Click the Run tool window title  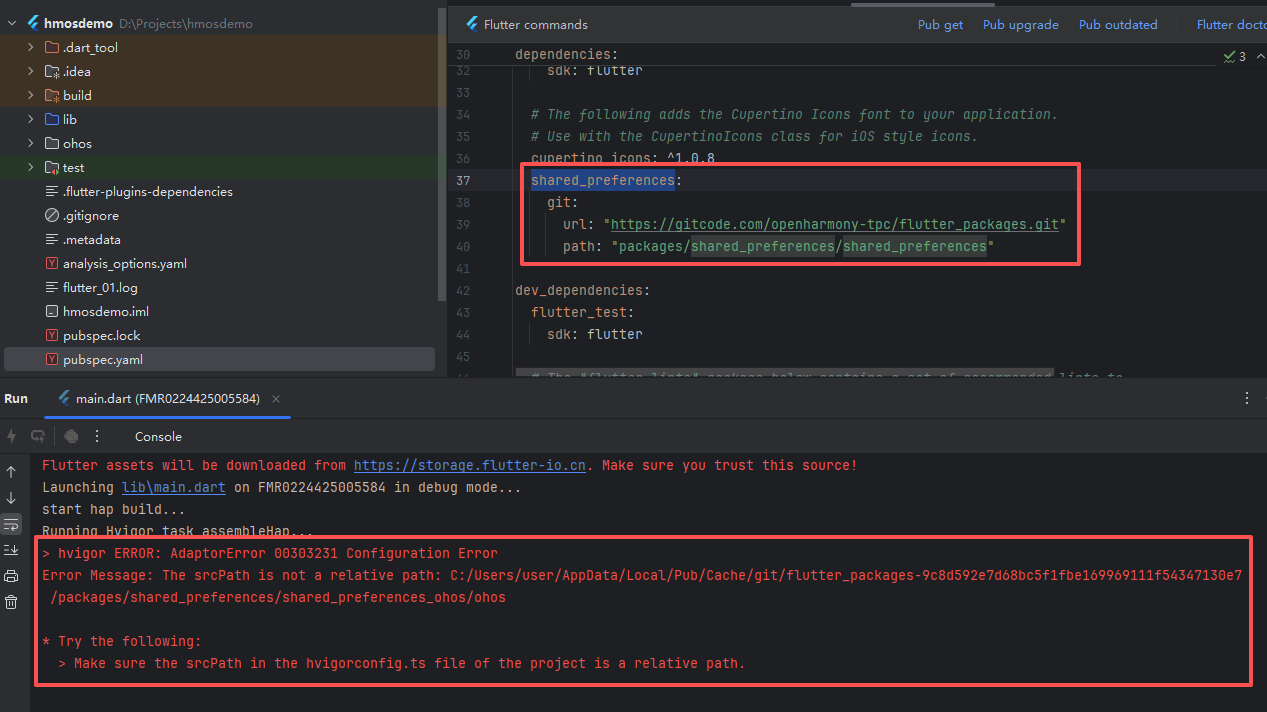tap(16, 398)
